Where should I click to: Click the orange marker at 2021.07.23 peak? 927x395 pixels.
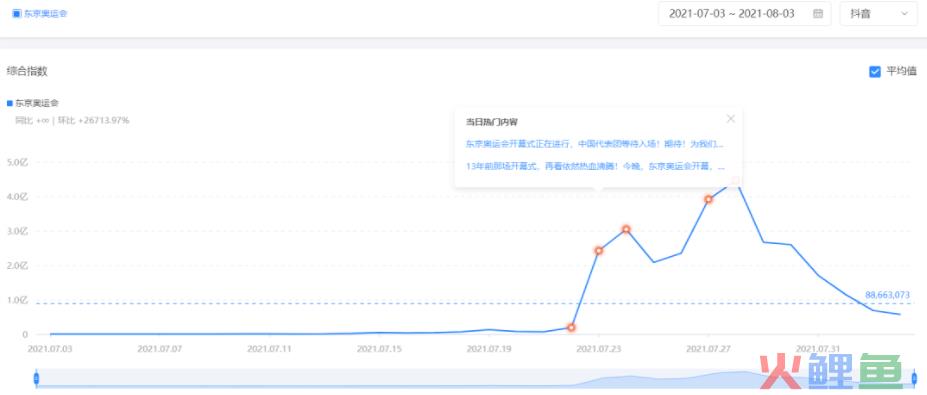click(598, 251)
